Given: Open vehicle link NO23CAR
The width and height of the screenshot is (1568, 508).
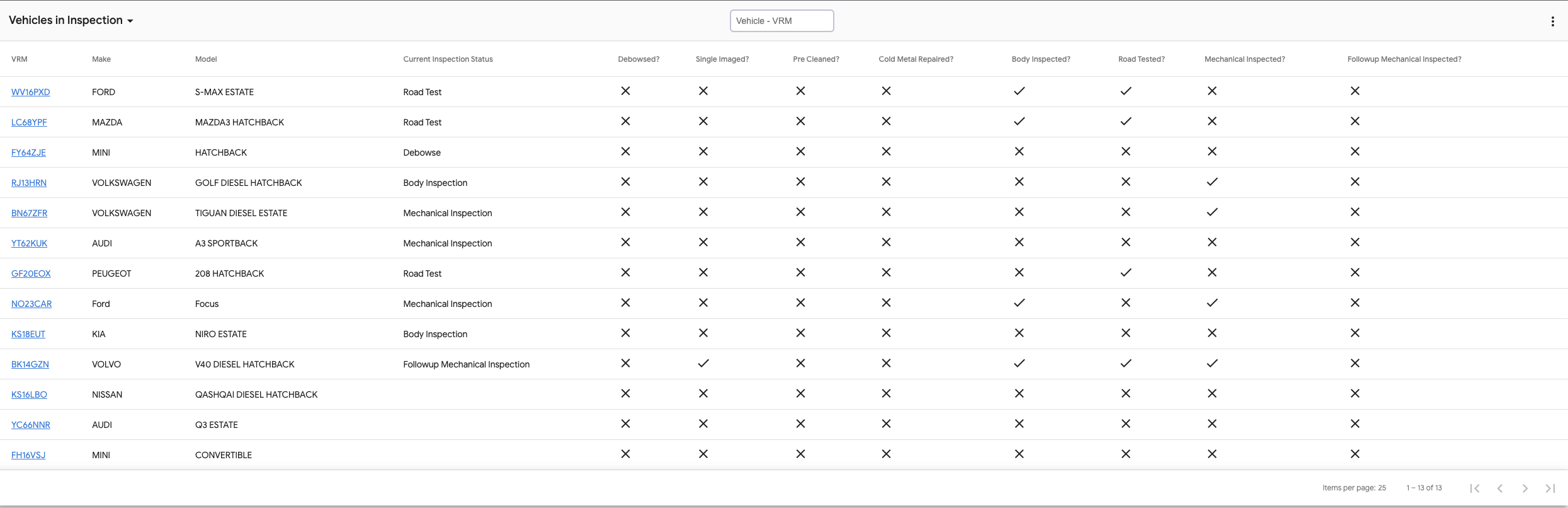Looking at the screenshot, I should [31, 304].
